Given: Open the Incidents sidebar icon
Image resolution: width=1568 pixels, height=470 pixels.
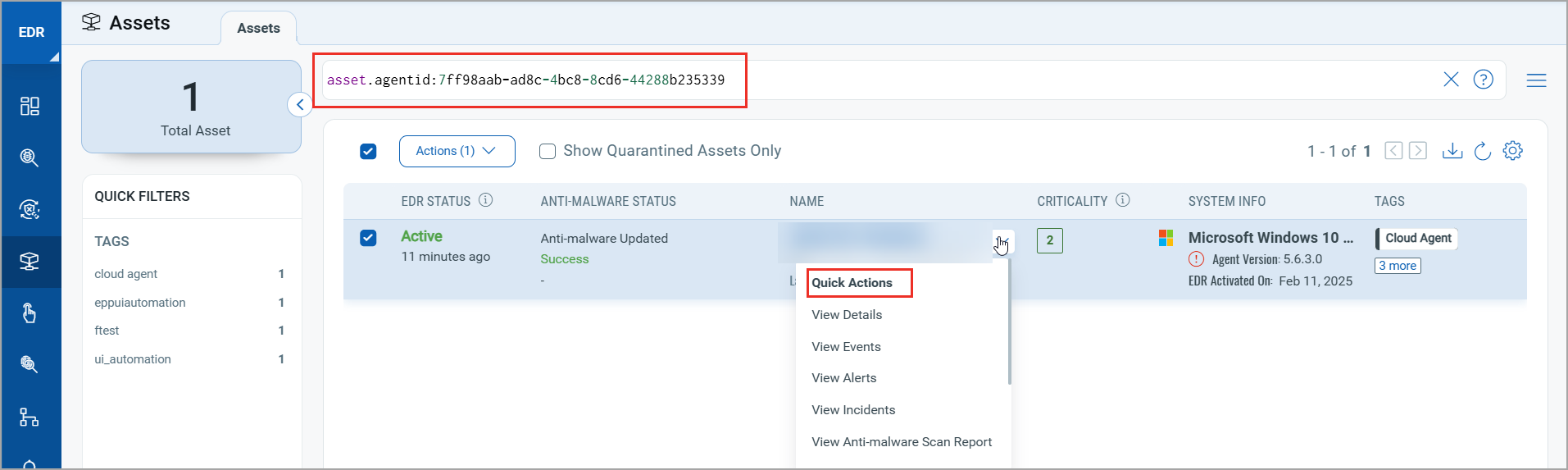Looking at the screenshot, I should pyautogui.click(x=30, y=209).
